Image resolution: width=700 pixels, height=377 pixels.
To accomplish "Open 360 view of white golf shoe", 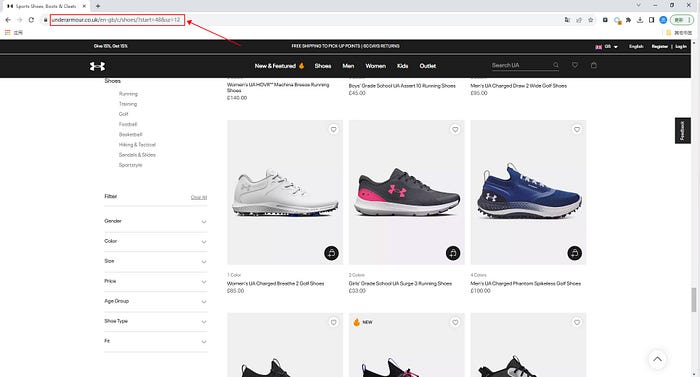I will pyautogui.click(x=331, y=253).
